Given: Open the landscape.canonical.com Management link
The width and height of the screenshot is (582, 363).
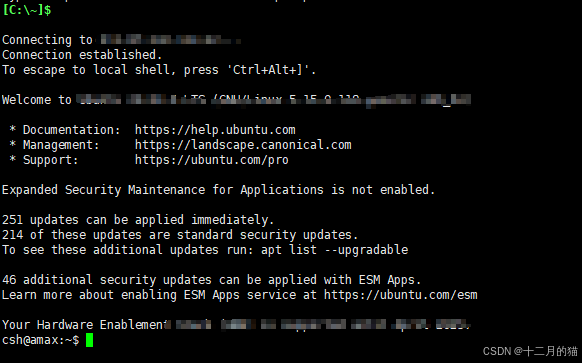Looking at the screenshot, I should (x=243, y=145).
